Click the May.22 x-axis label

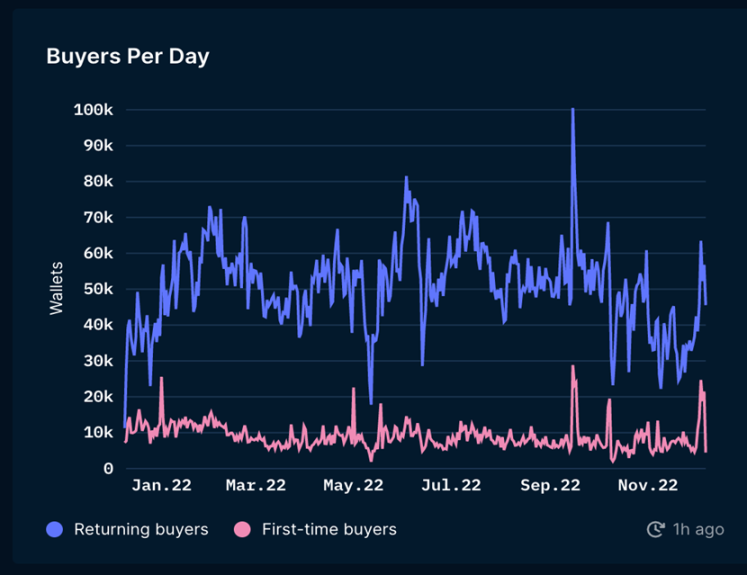pyautogui.click(x=353, y=486)
